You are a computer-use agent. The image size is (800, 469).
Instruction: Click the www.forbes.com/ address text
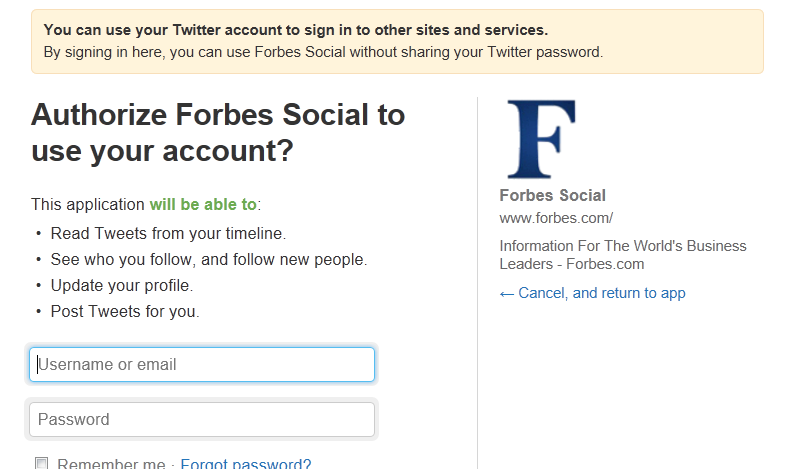click(x=556, y=218)
